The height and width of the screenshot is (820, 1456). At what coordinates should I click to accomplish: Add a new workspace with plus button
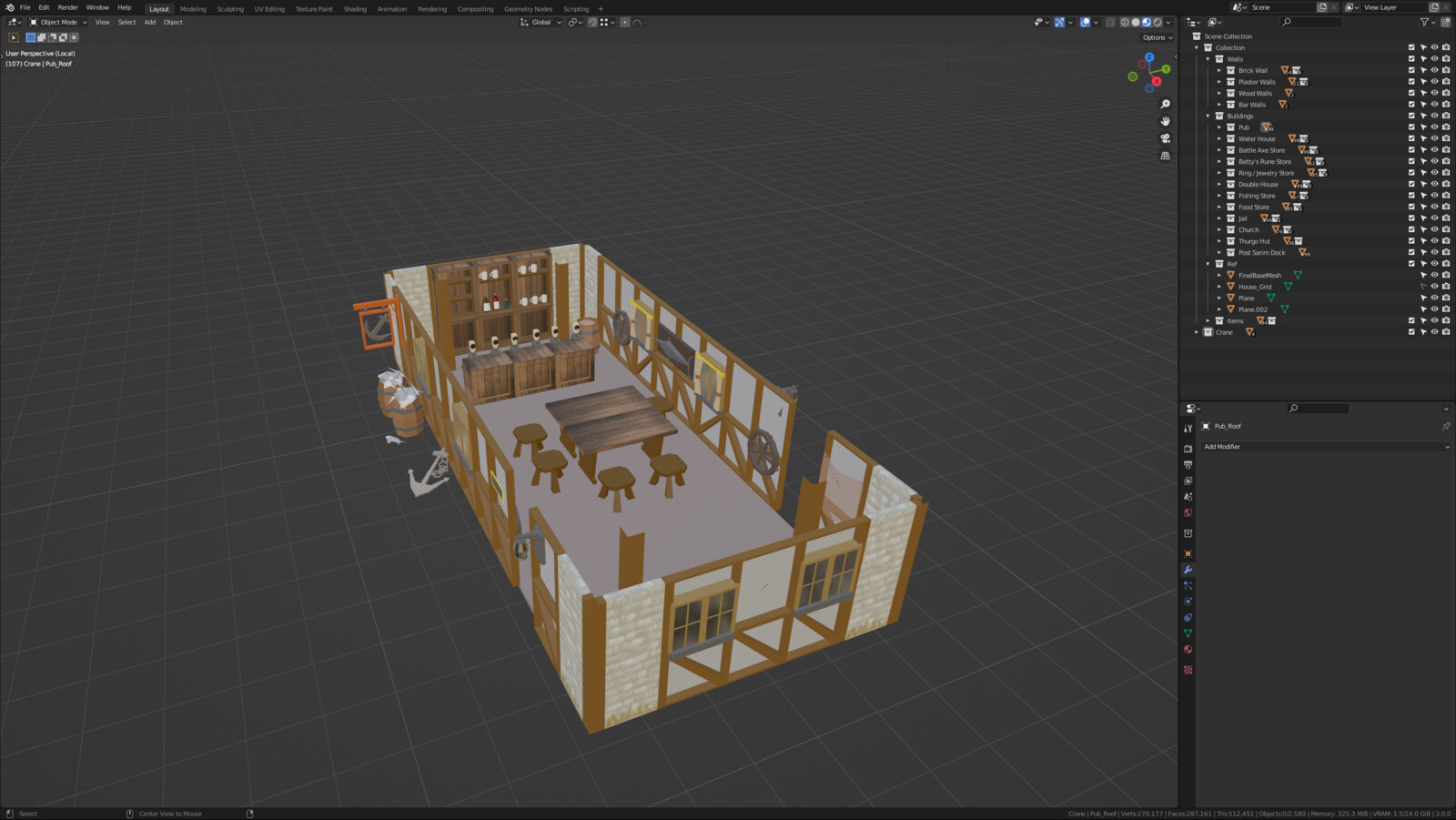pyautogui.click(x=601, y=9)
